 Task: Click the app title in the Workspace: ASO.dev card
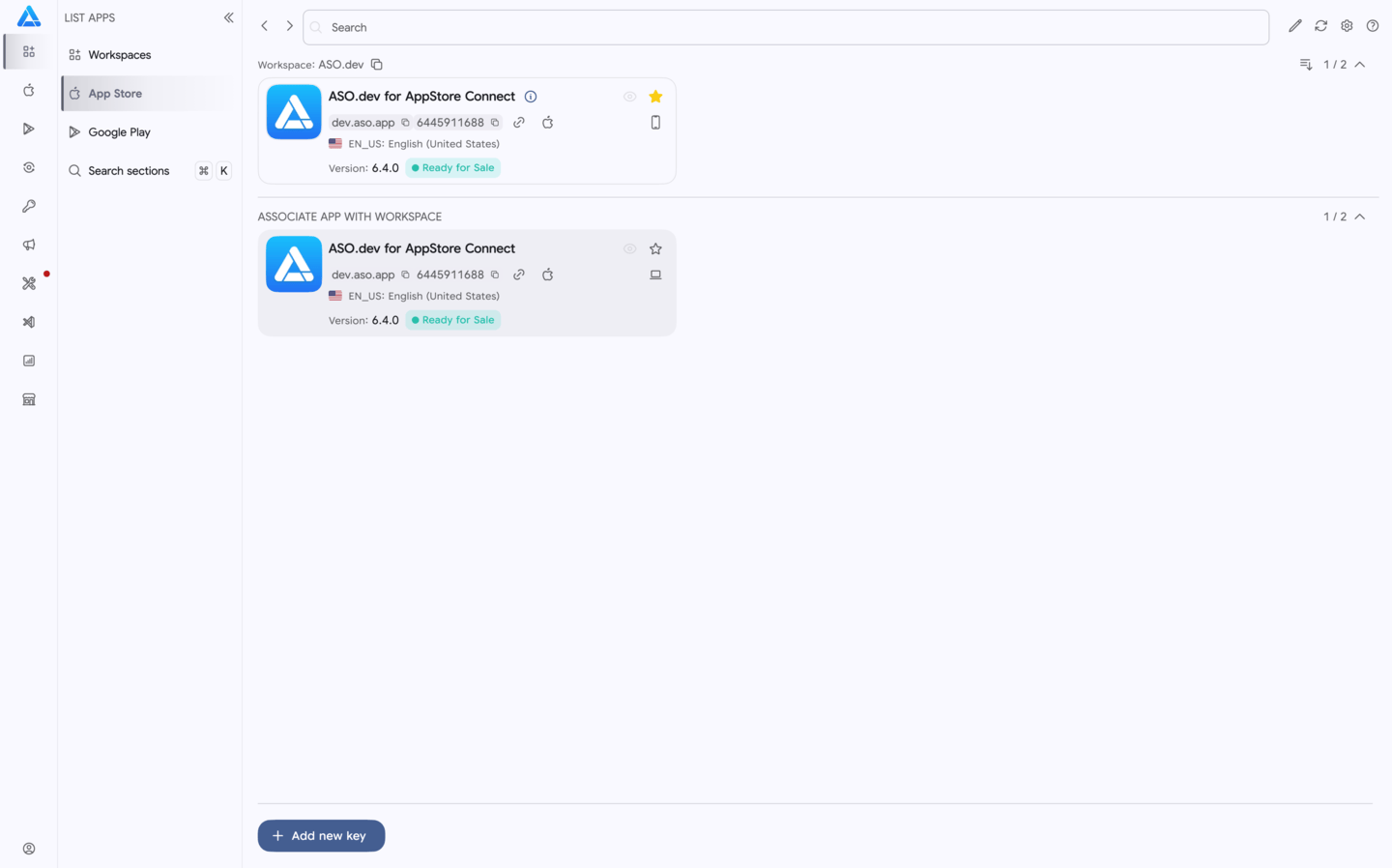pos(421,97)
